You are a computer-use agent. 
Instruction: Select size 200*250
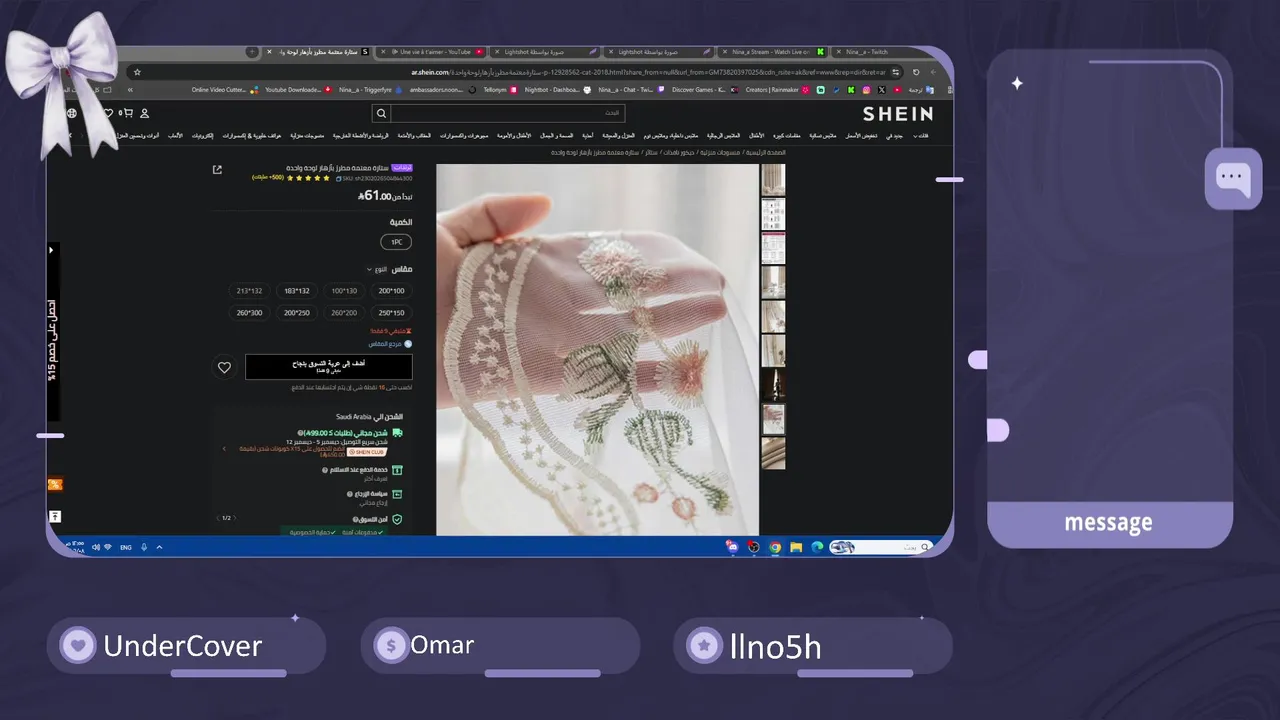[x=297, y=313]
